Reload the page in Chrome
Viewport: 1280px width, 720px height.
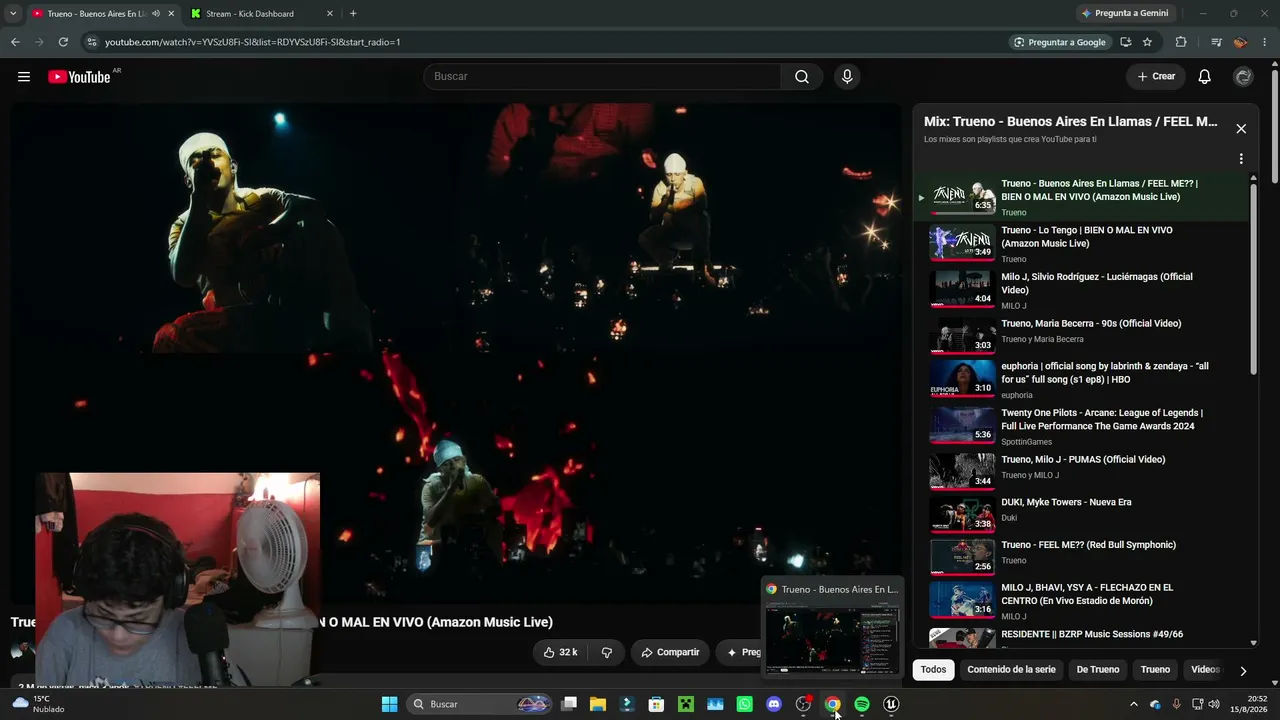[63, 42]
